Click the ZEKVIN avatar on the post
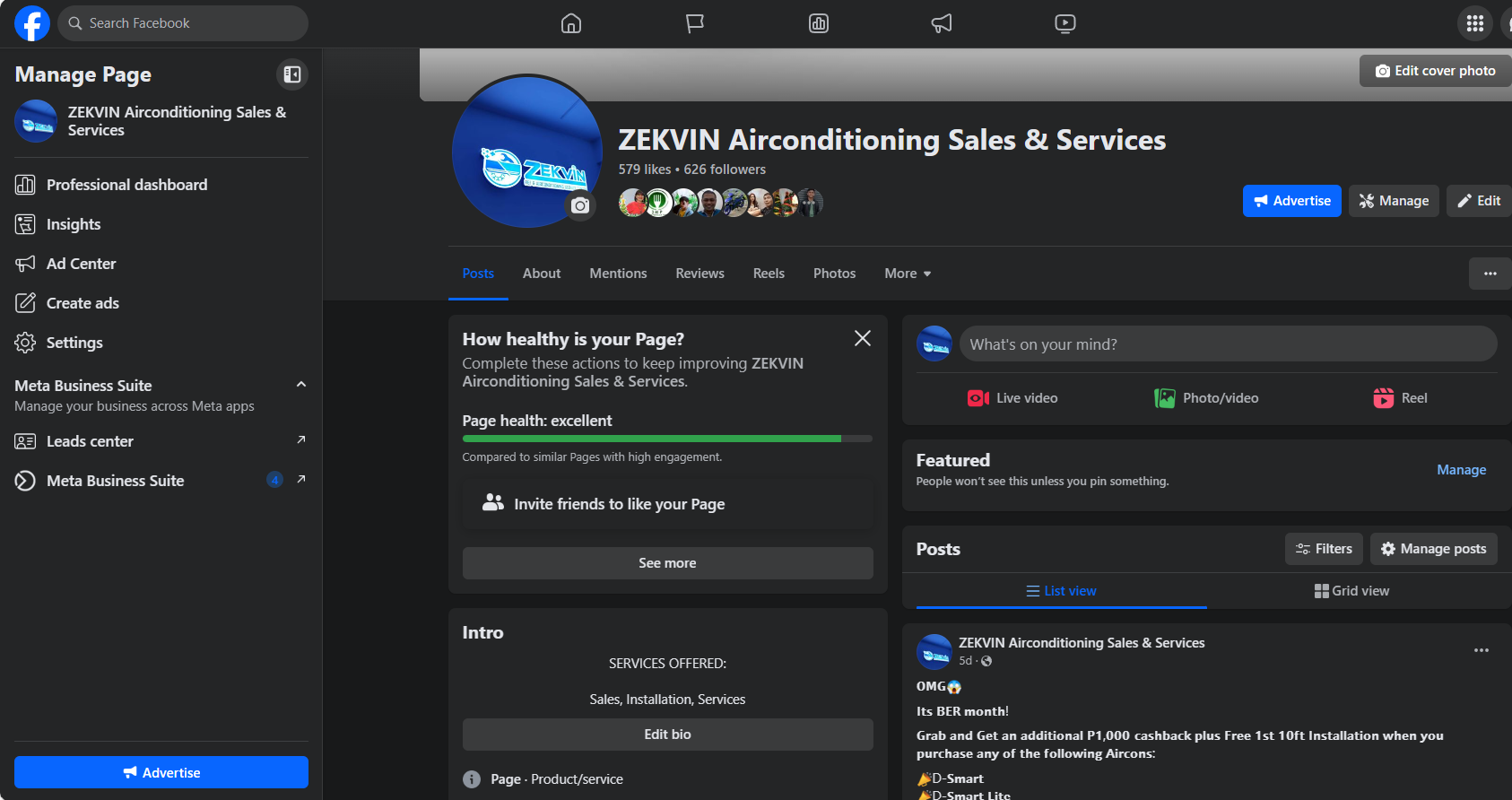The width and height of the screenshot is (1512, 800). click(x=934, y=652)
